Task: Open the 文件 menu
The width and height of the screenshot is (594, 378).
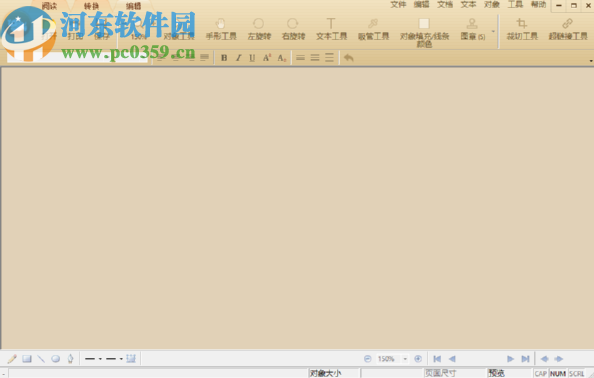Action: click(x=398, y=5)
